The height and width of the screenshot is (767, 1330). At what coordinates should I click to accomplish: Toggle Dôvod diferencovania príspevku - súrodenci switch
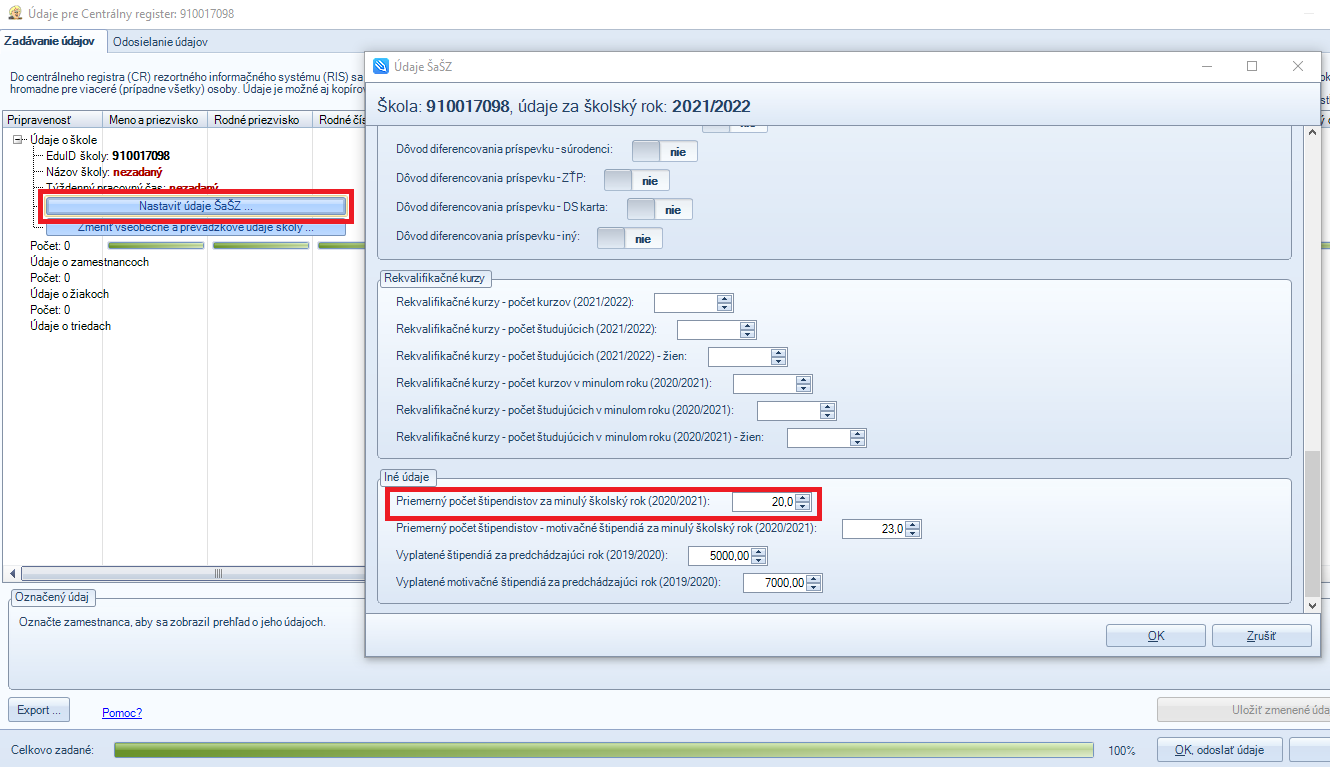(665, 152)
